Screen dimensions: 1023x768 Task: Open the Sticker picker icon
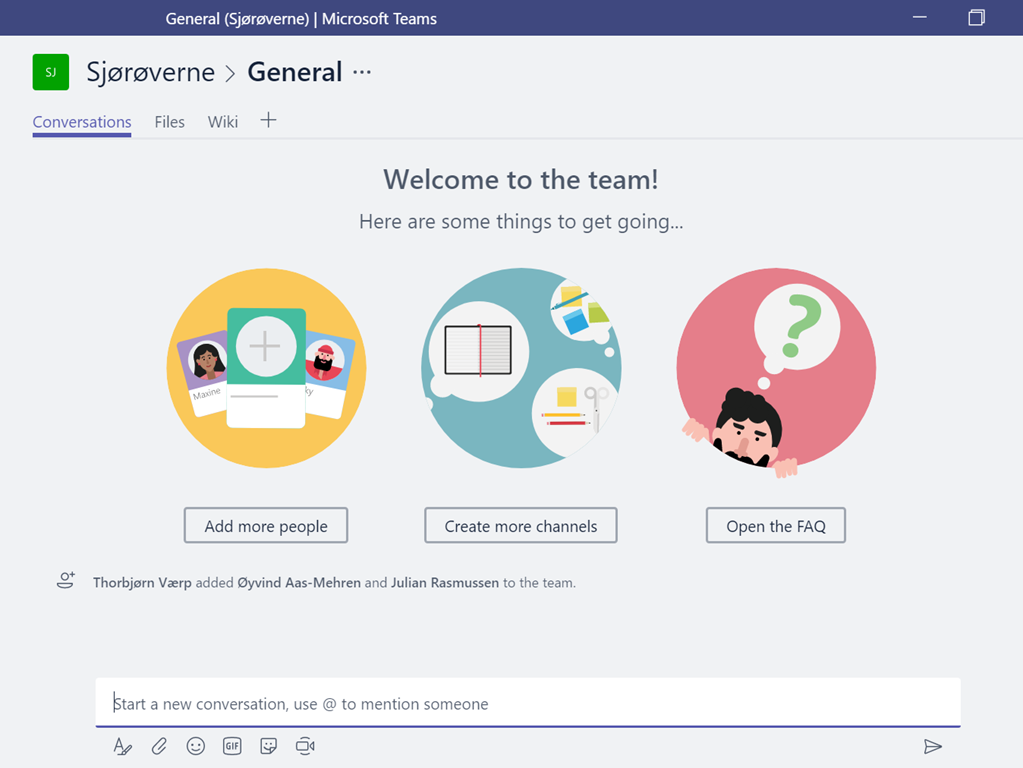[x=268, y=746]
